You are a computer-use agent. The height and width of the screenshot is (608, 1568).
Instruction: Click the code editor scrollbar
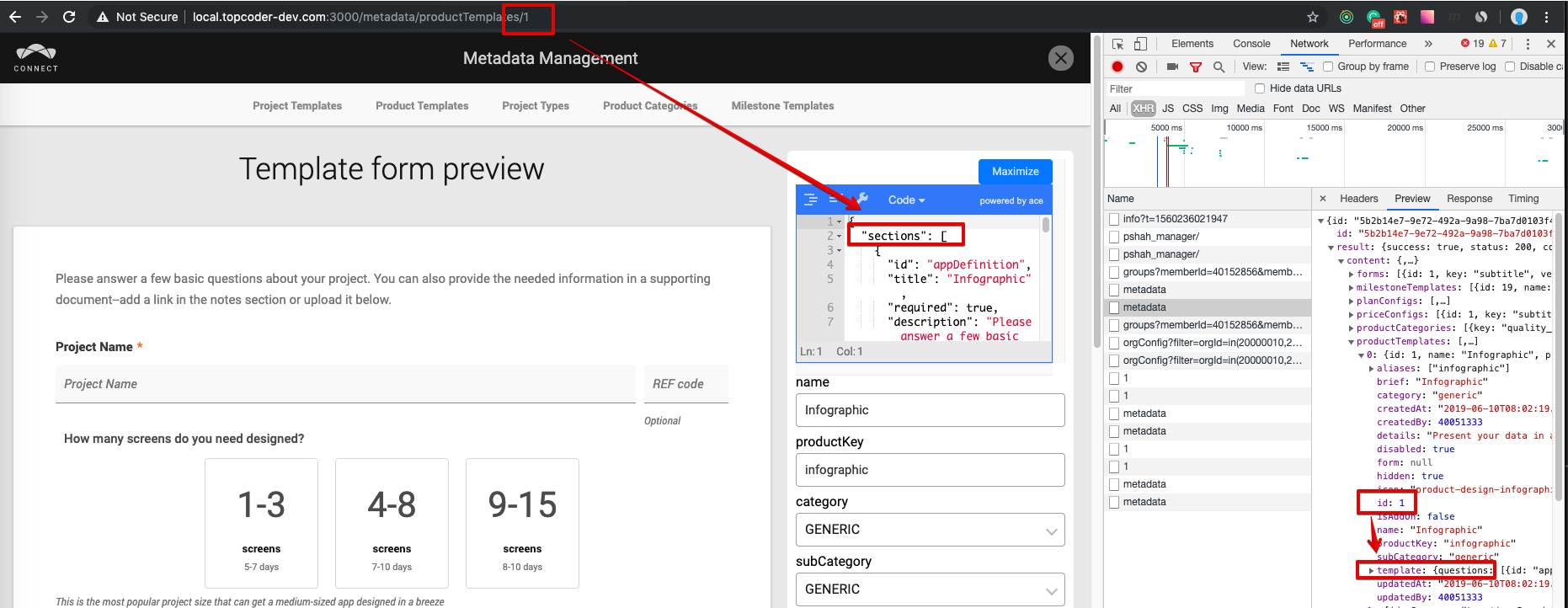tap(1046, 225)
